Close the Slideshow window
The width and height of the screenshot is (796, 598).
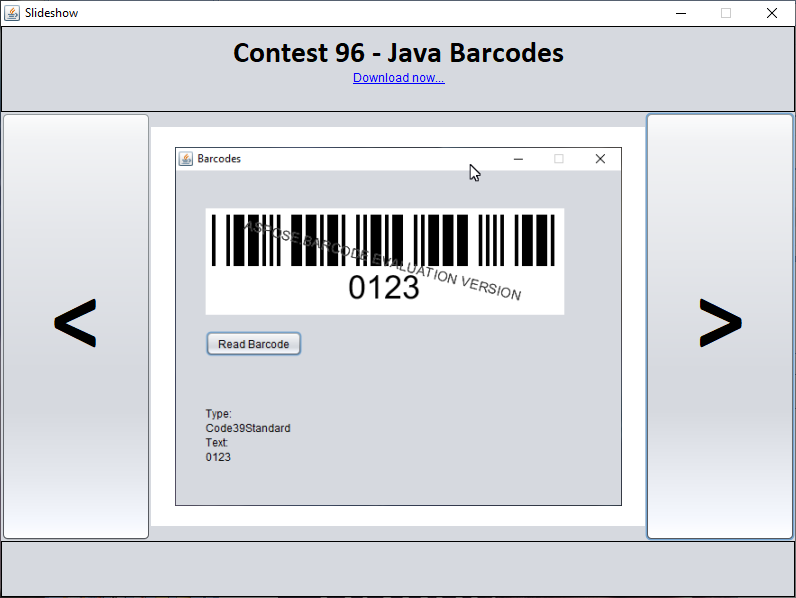pyautogui.click(x=772, y=13)
